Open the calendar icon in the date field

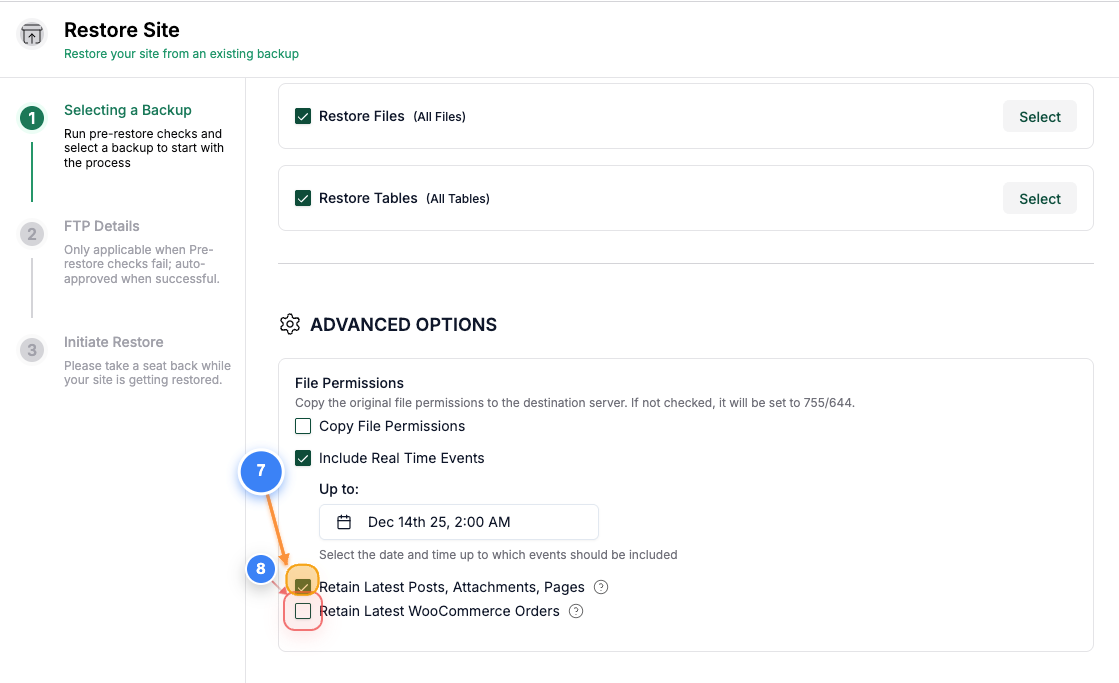pos(345,522)
